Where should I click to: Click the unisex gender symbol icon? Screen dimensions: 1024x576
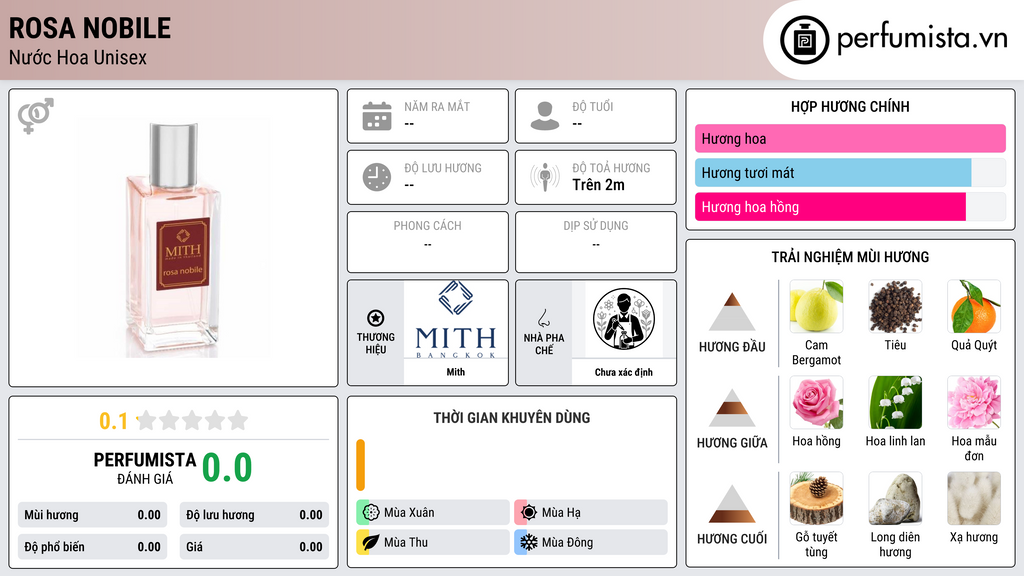tap(35, 116)
